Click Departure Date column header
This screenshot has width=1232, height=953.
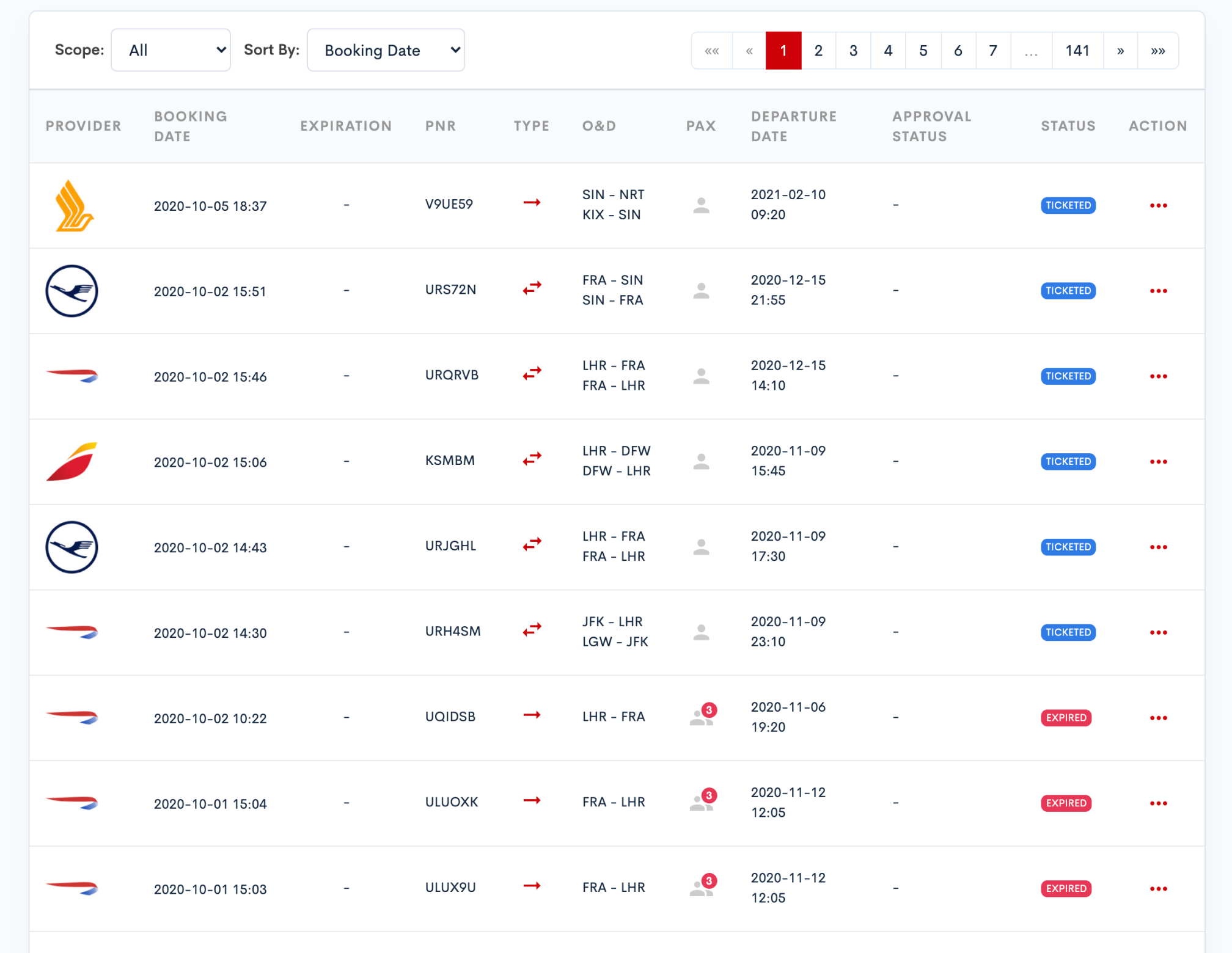(794, 126)
